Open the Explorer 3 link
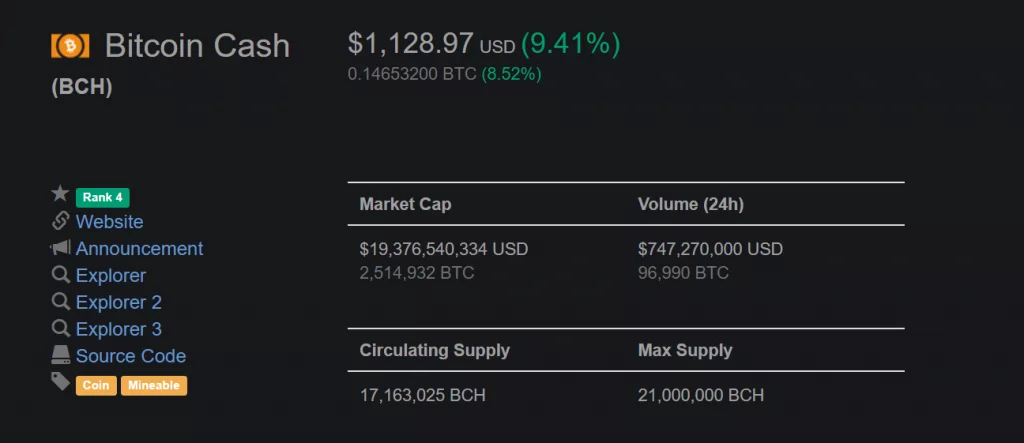 point(119,329)
